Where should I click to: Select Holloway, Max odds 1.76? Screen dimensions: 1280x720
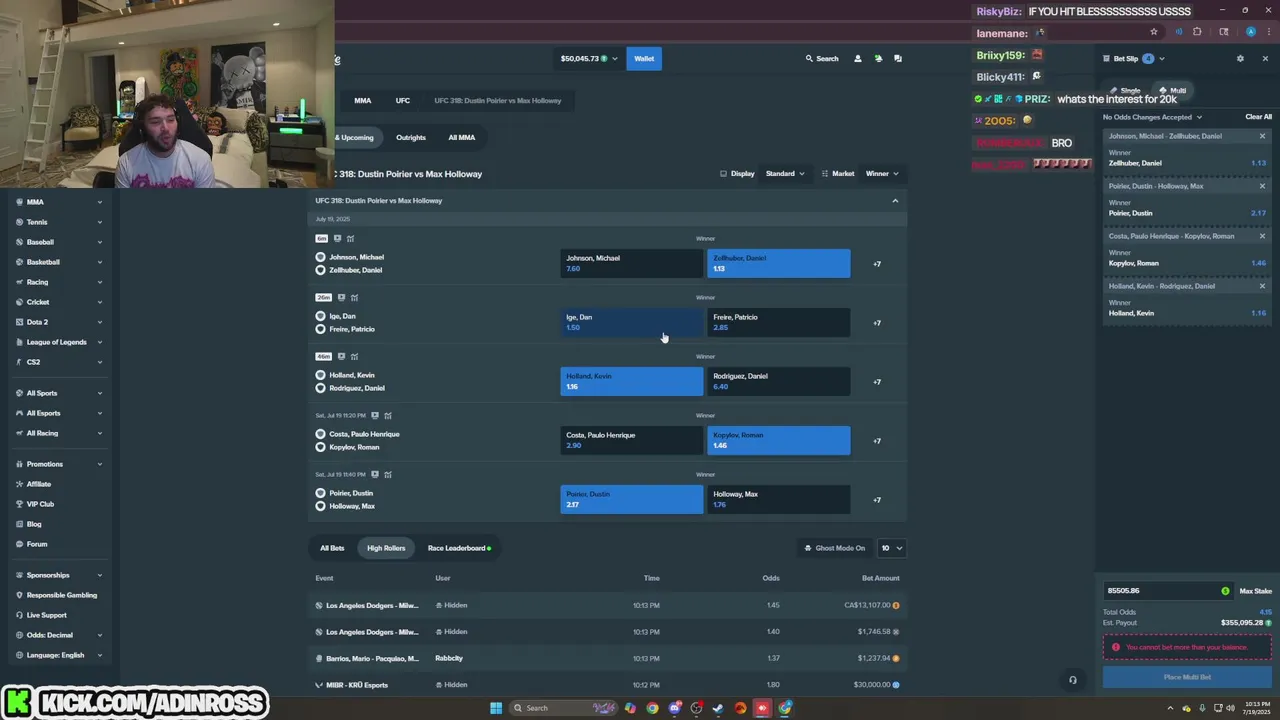[778, 499]
